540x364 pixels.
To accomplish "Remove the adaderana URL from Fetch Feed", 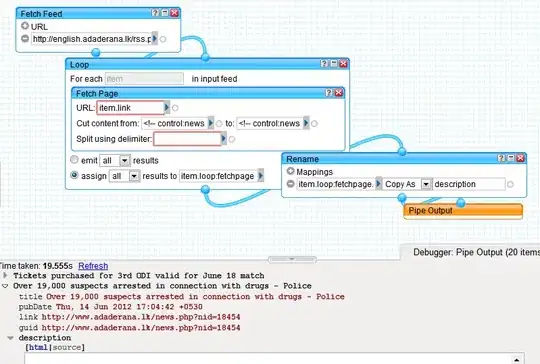I will 25,38.
